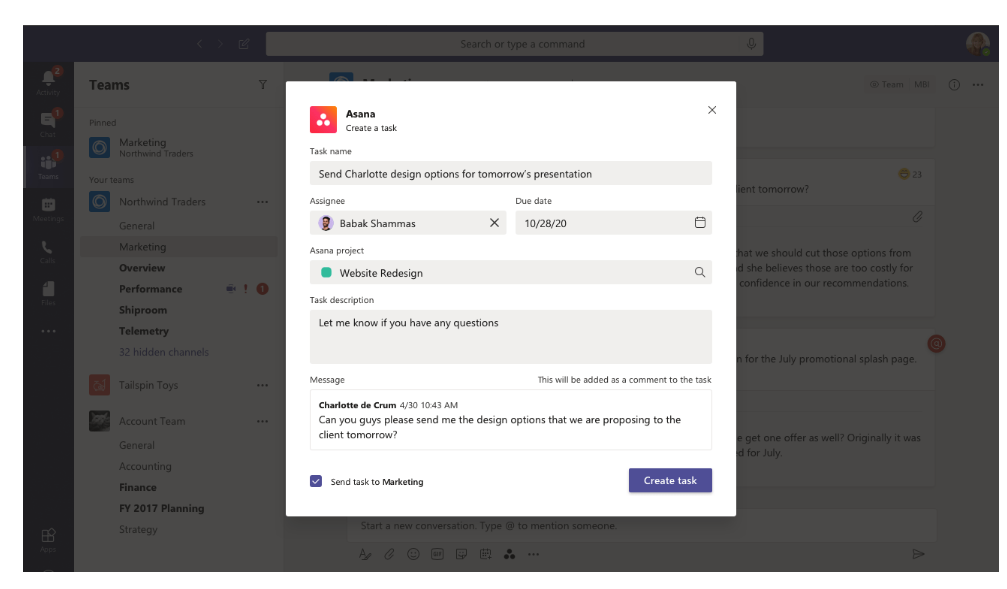
Task: Click the Asana icon in compose bar
Action: (x=509, y=554)
